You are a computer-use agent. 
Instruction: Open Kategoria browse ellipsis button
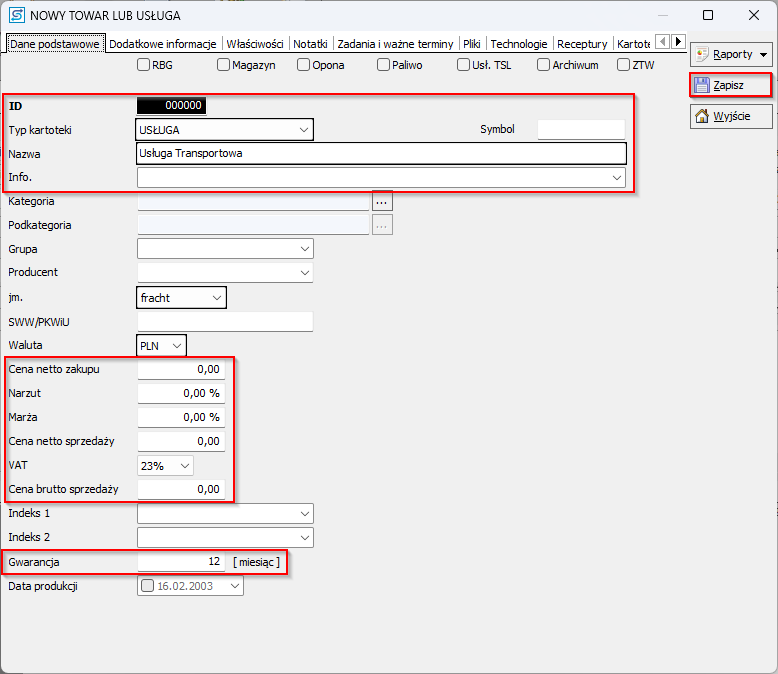tap(382, 201)
